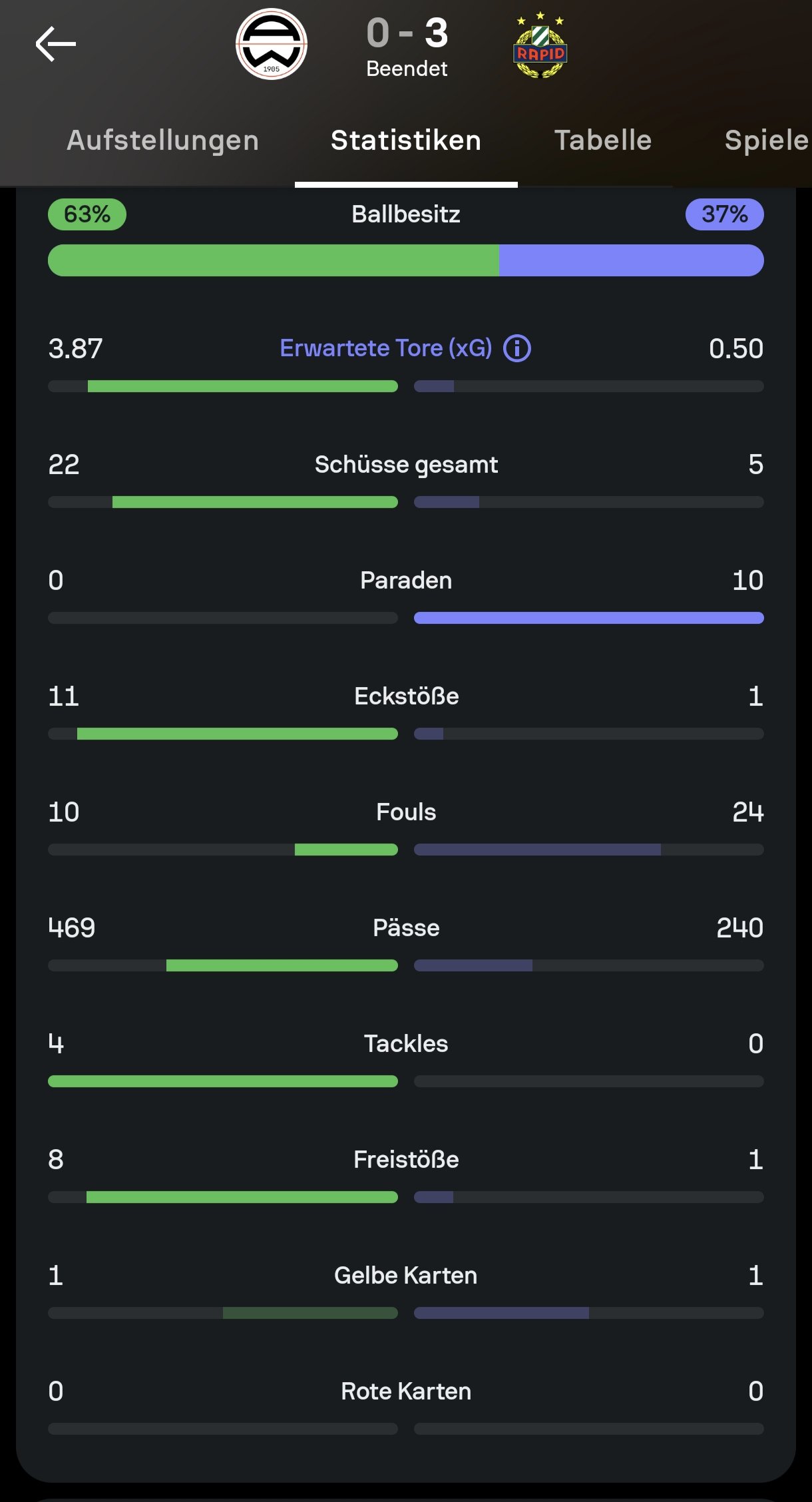The width and height of the screenshot is (812, 1502).
Task: Tap the back arrow icon
Action: (56, 44)
